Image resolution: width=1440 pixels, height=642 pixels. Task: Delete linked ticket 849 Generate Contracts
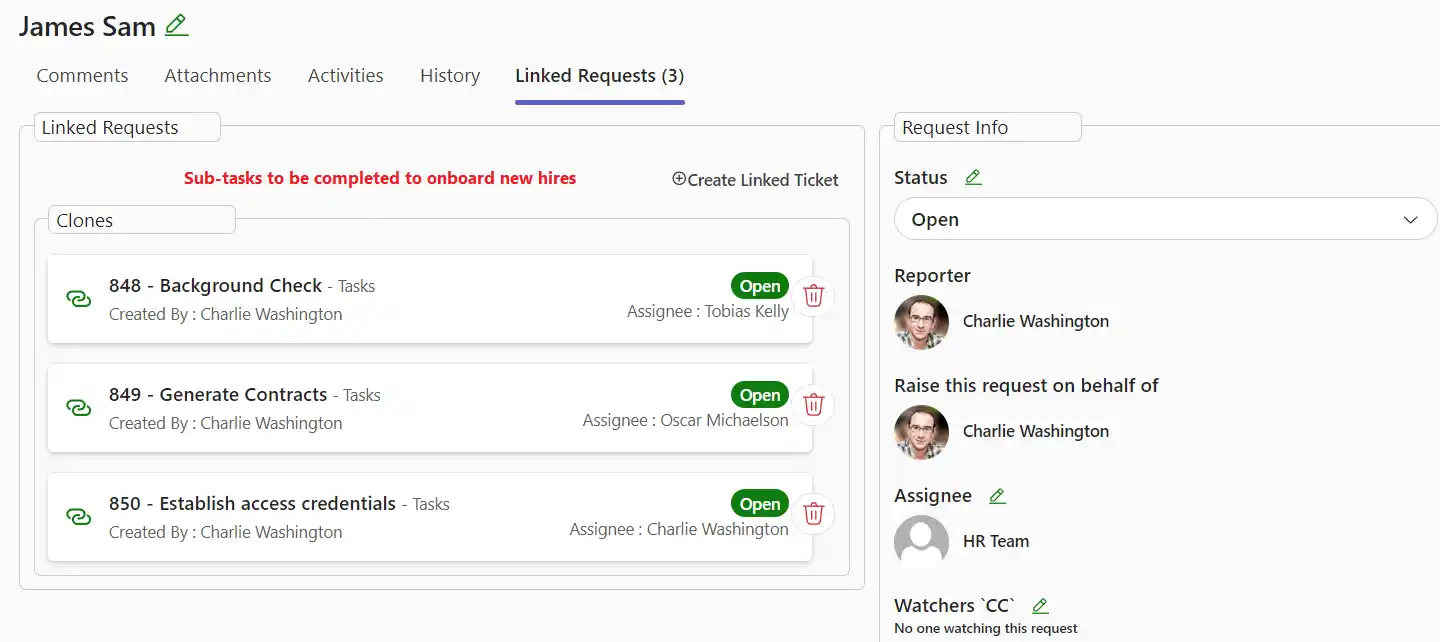(x=814, y=404)
